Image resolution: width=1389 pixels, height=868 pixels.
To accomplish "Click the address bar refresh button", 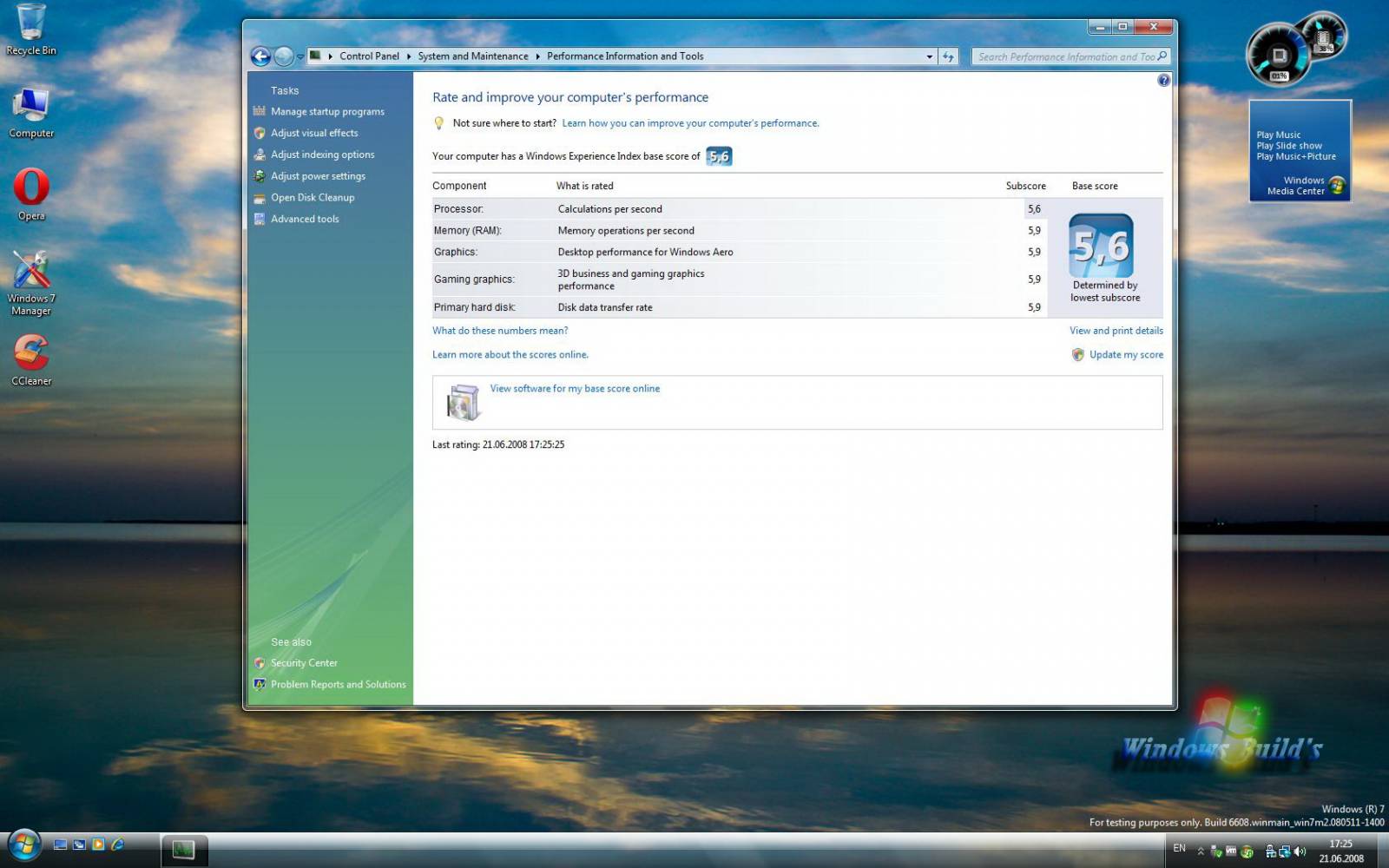I will (x=948, y=56).
